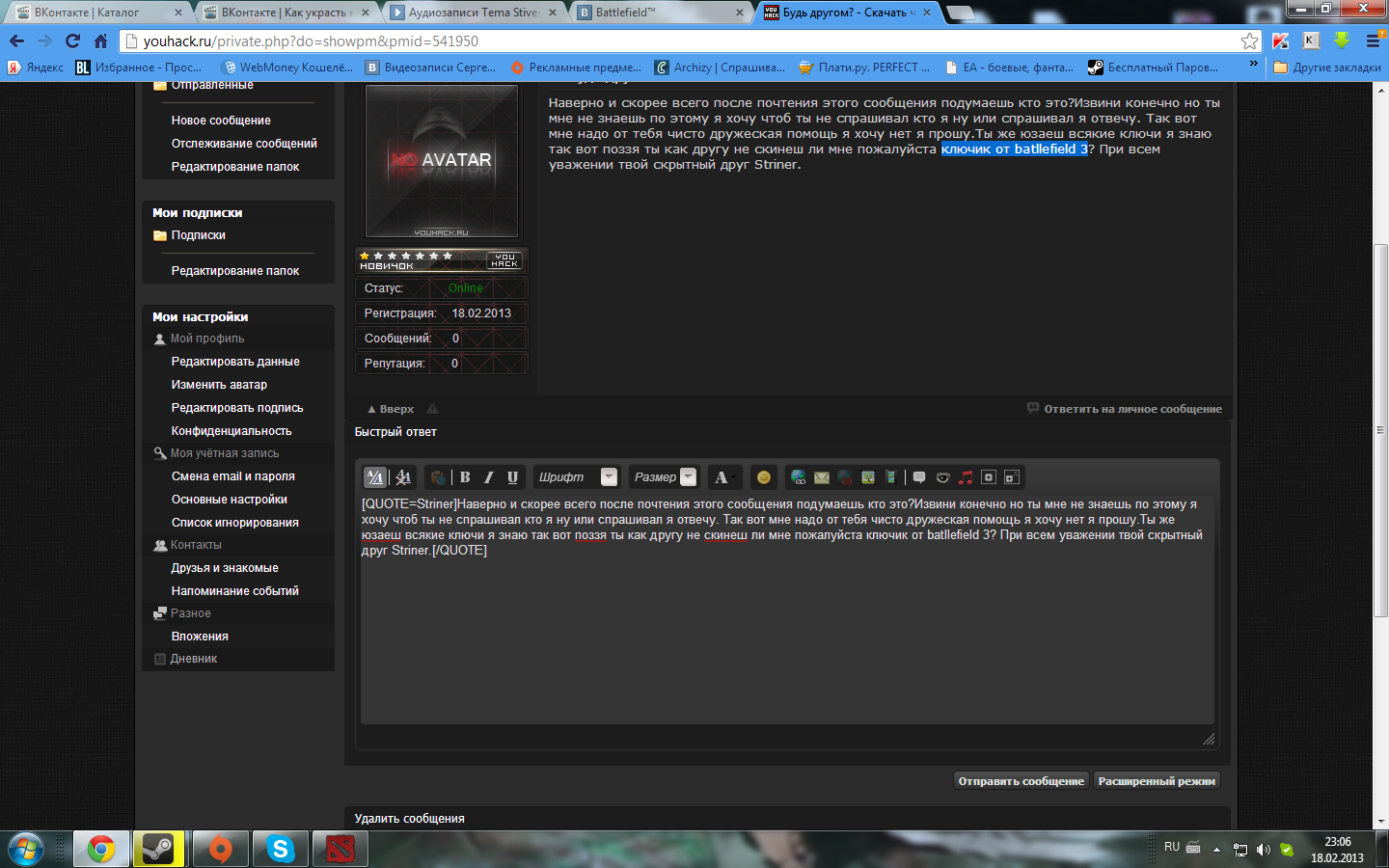Open Основные настройки in sidebar
Screen dimensions: 1389x868
(x=230, y=500)
